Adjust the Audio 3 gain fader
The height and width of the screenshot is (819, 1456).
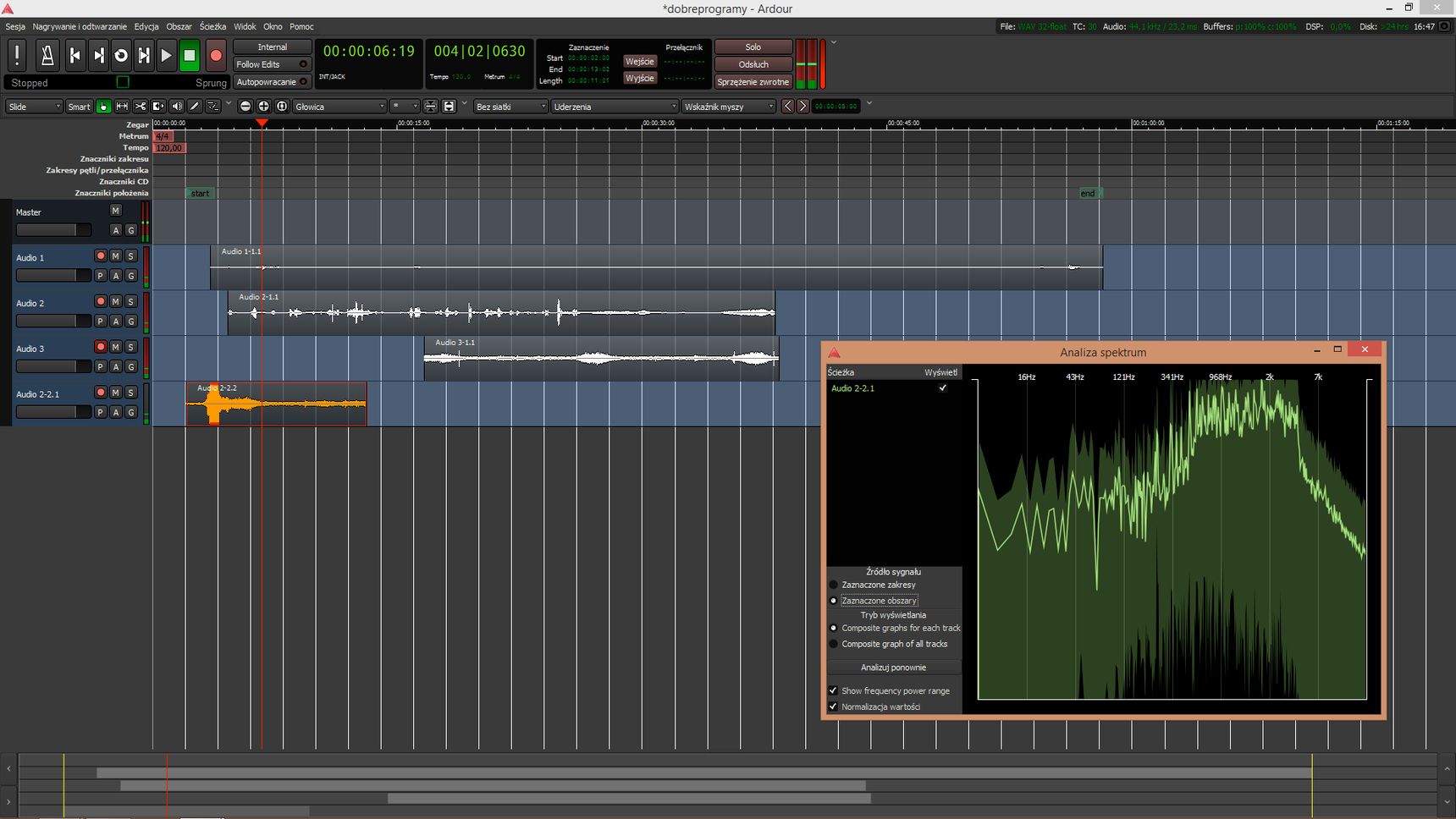pos(53,366)
